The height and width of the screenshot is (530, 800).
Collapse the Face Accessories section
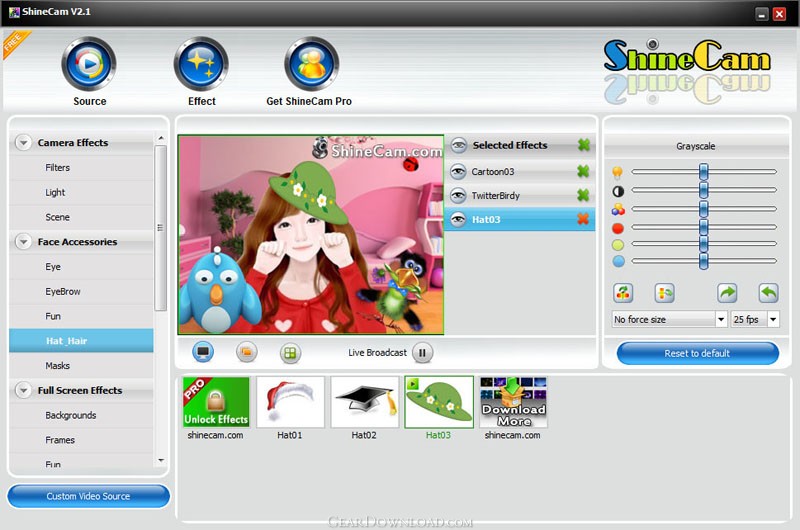click(23, 241)
